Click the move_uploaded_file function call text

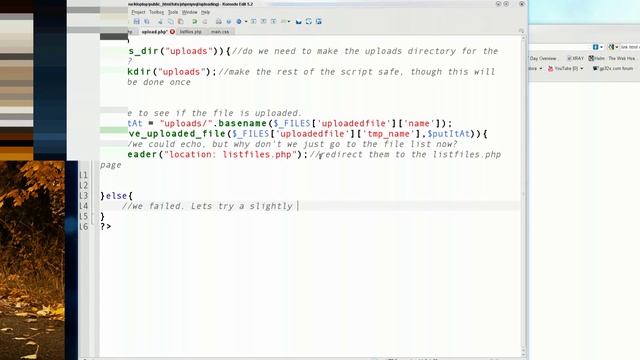click(x=177, y=134)
